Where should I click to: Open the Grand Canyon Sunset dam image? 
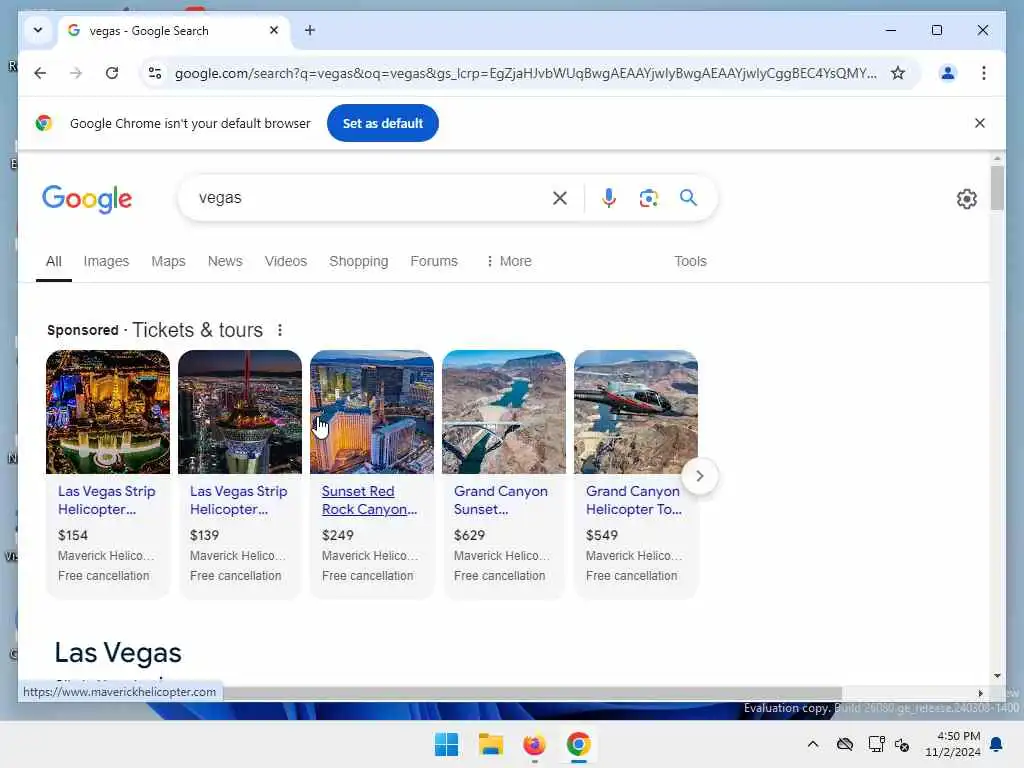point(504,411)
